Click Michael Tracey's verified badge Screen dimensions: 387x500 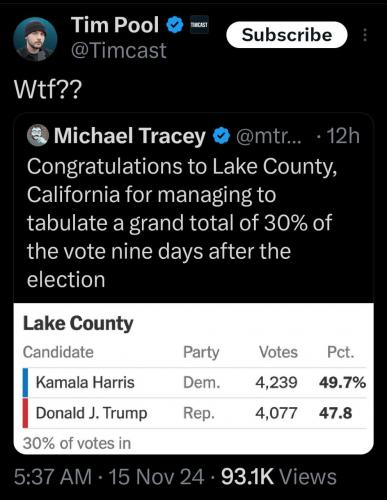tap(222, 136)
